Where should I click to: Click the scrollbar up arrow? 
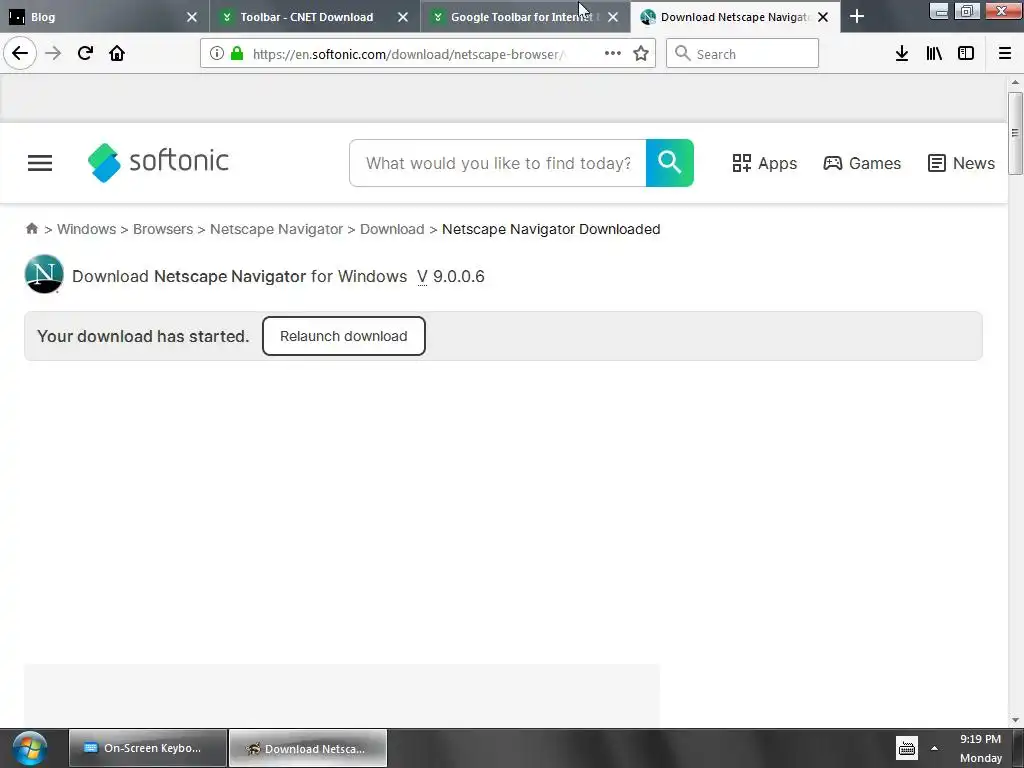click(x=1015, y=82)
